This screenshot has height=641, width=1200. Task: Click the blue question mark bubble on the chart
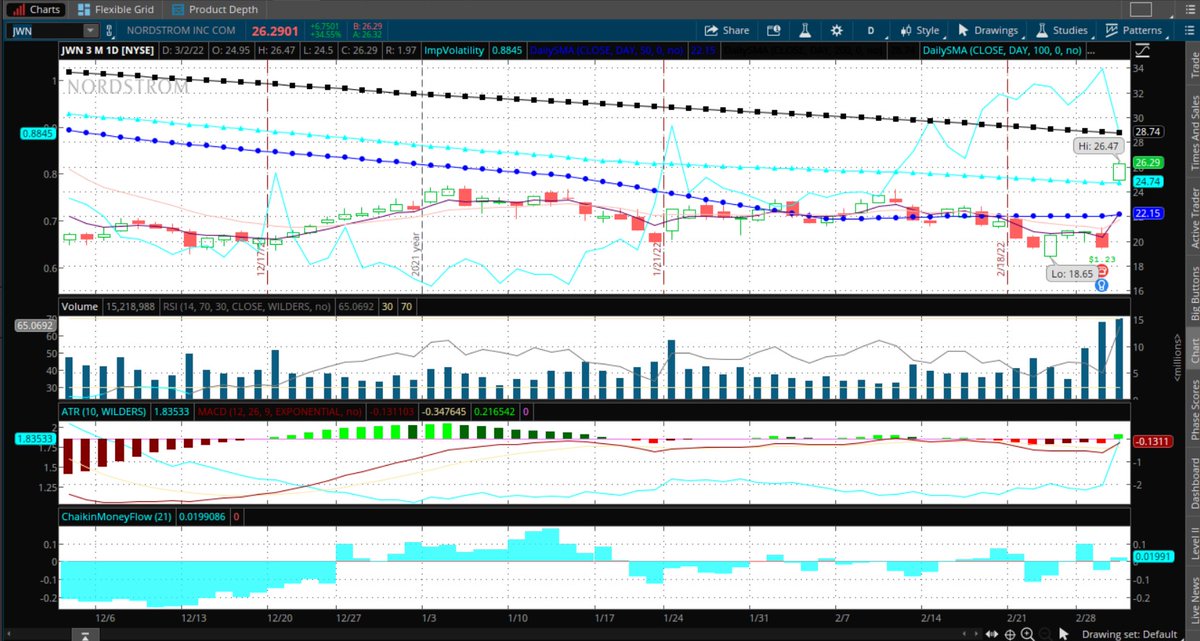[1102, 284]
